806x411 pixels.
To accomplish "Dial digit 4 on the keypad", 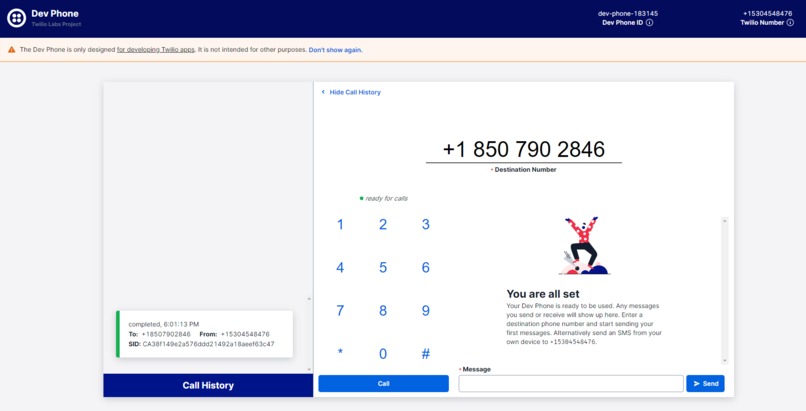I will tap(340, 268).
